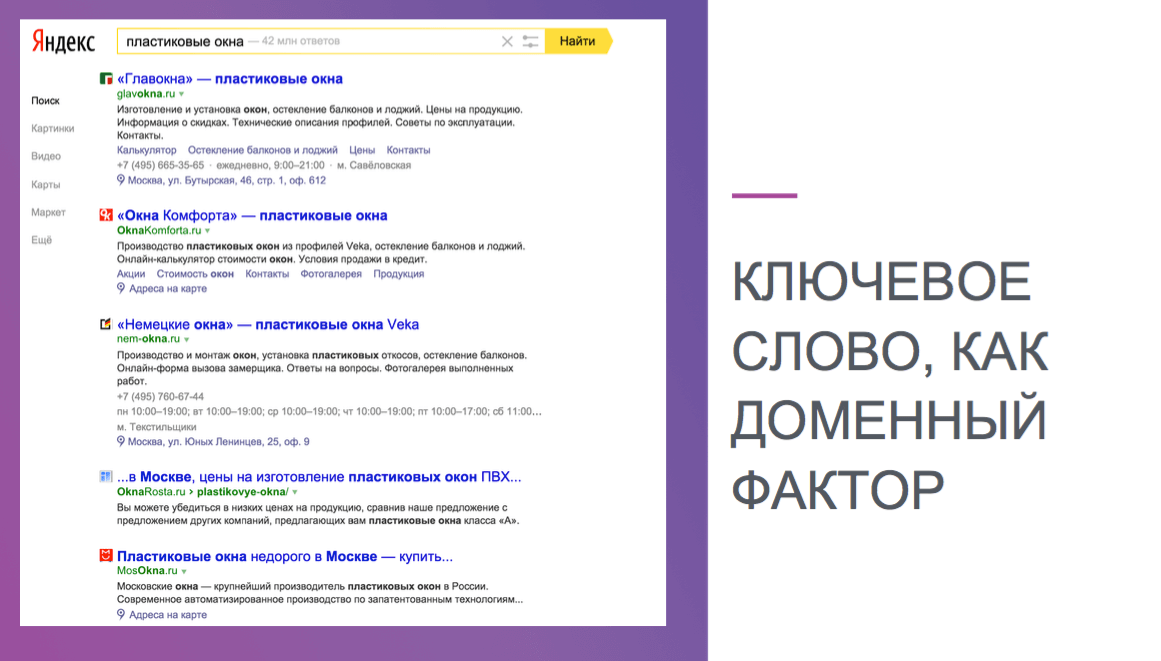Click the м. Текстильщики metro text
The width and height of the screenshot is (1161, 661).
[x=156, y=427]
